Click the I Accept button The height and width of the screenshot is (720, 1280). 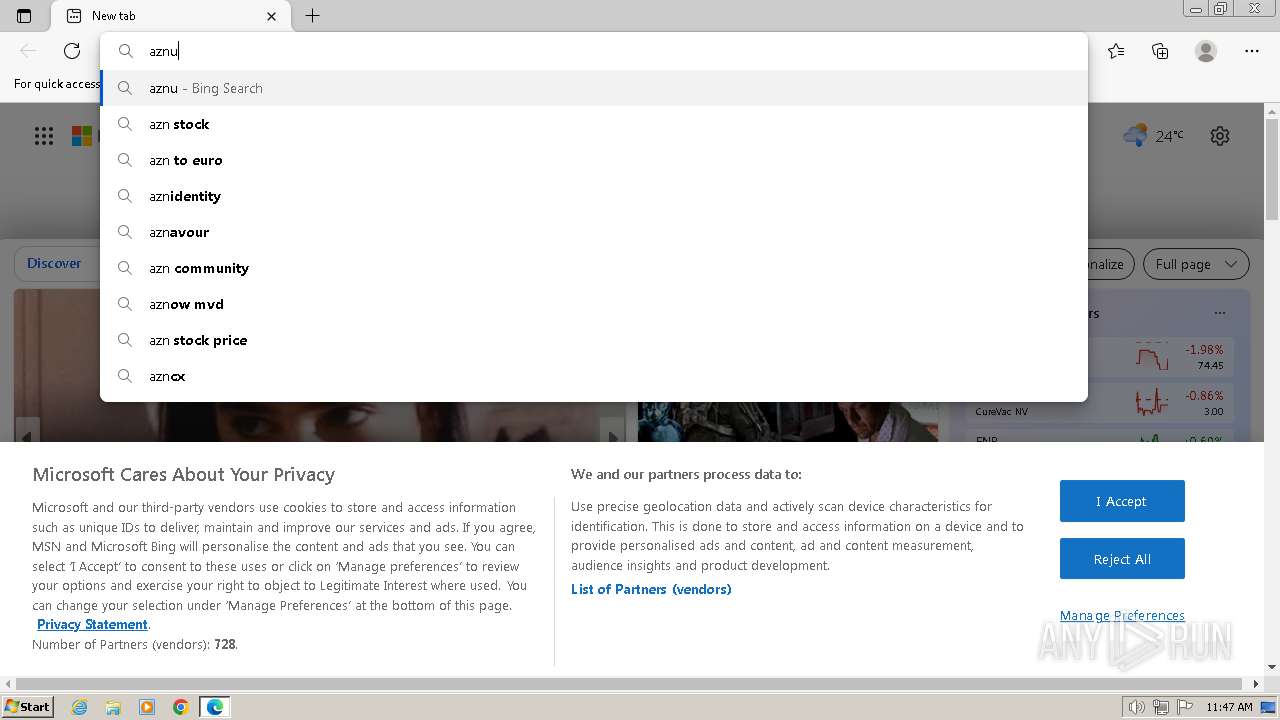(x=1122, y=501)
